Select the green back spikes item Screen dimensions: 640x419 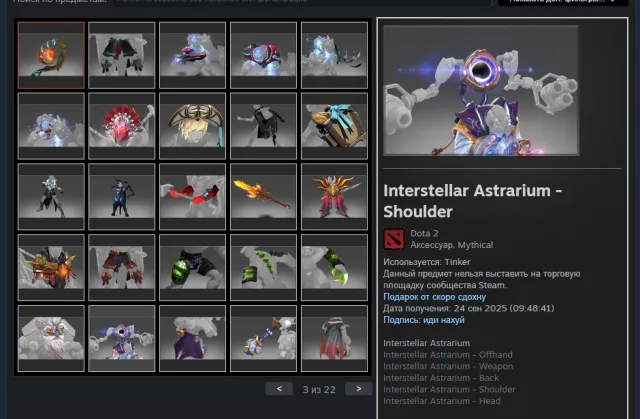coord(263,267)
